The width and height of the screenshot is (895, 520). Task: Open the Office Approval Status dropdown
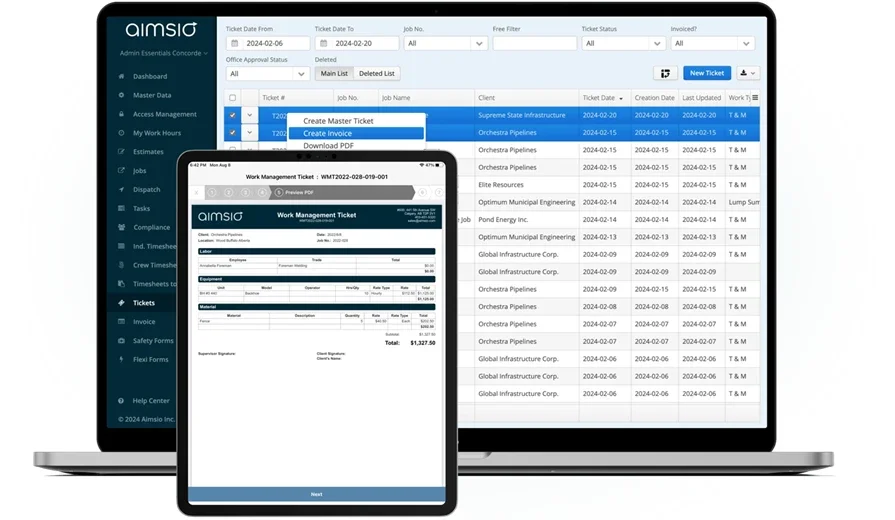[267, 74]
